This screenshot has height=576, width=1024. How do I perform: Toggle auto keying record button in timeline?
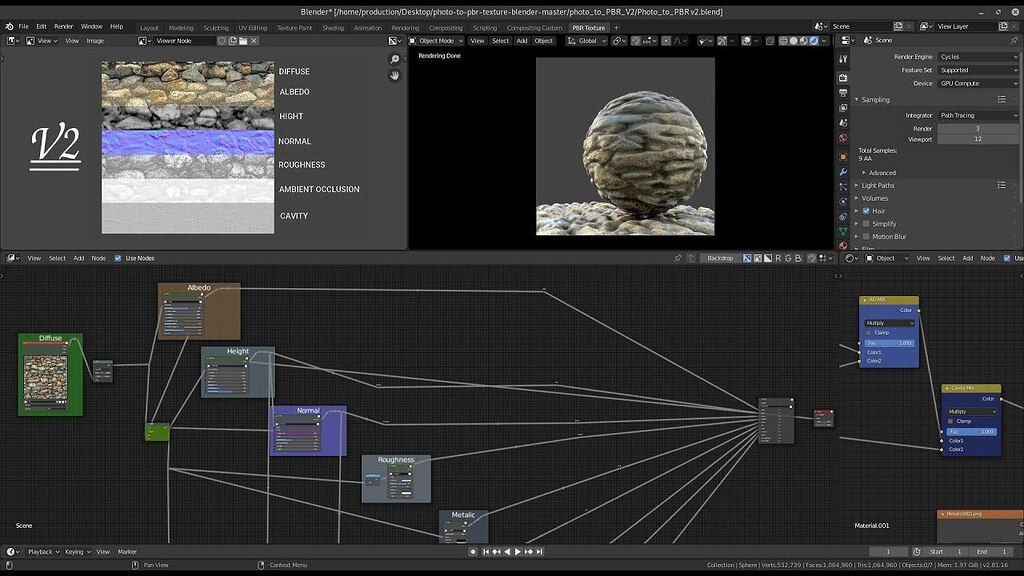[x=473, y=552]
